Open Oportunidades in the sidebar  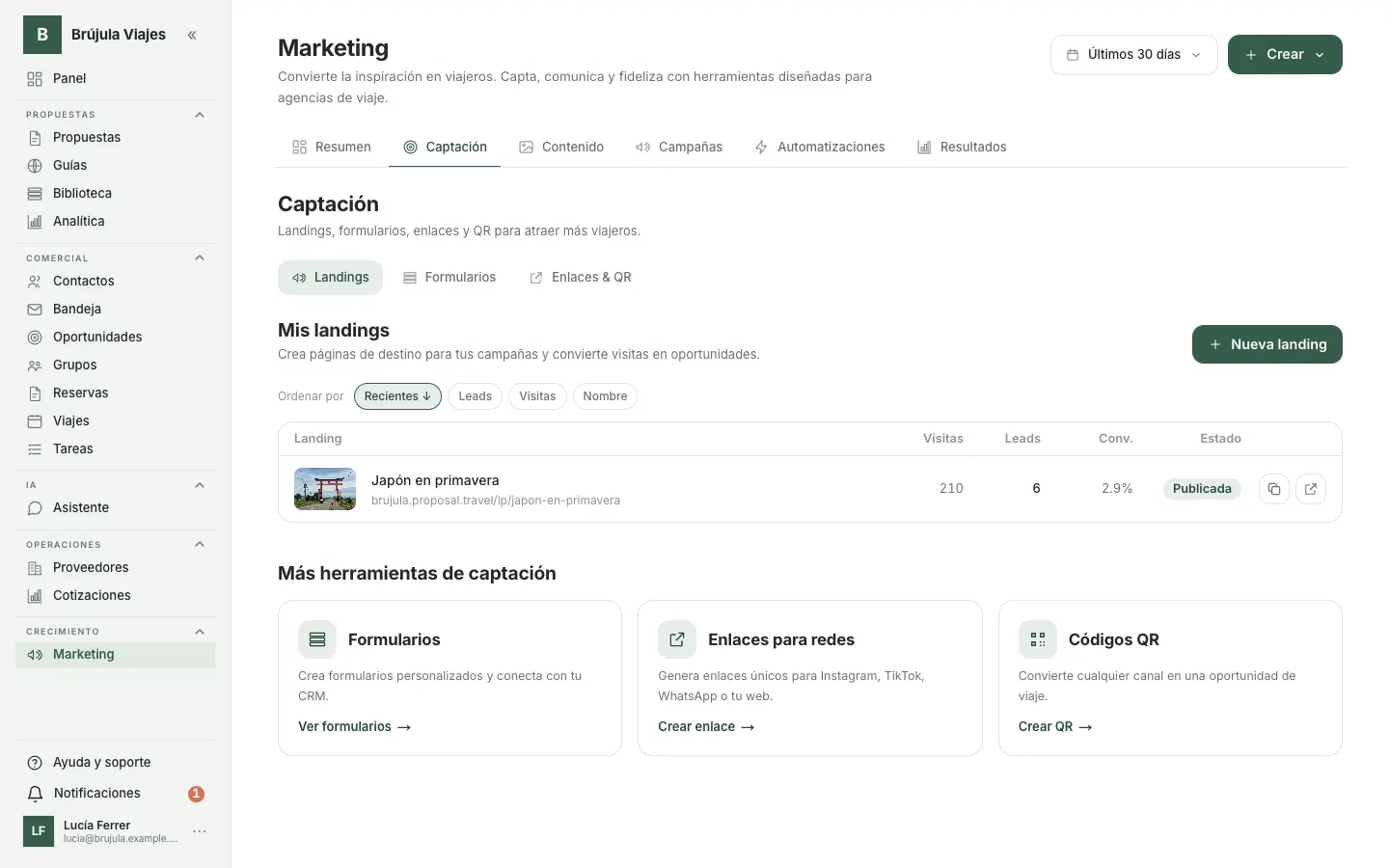coord(116,337)
